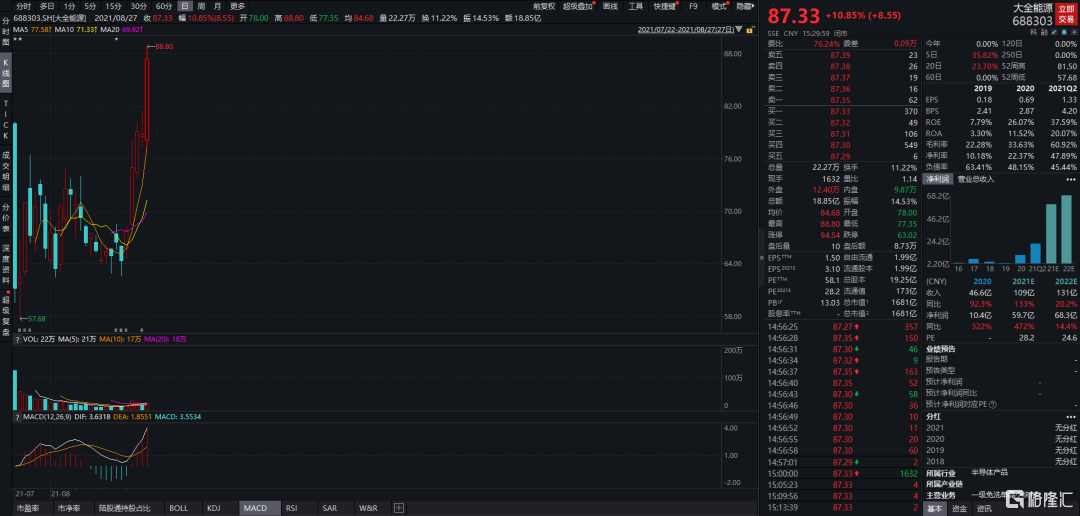This screenshot has width=1080, height=516.
Task: Open the 前复权 adjustment dropdown
Action: point(544,6)
